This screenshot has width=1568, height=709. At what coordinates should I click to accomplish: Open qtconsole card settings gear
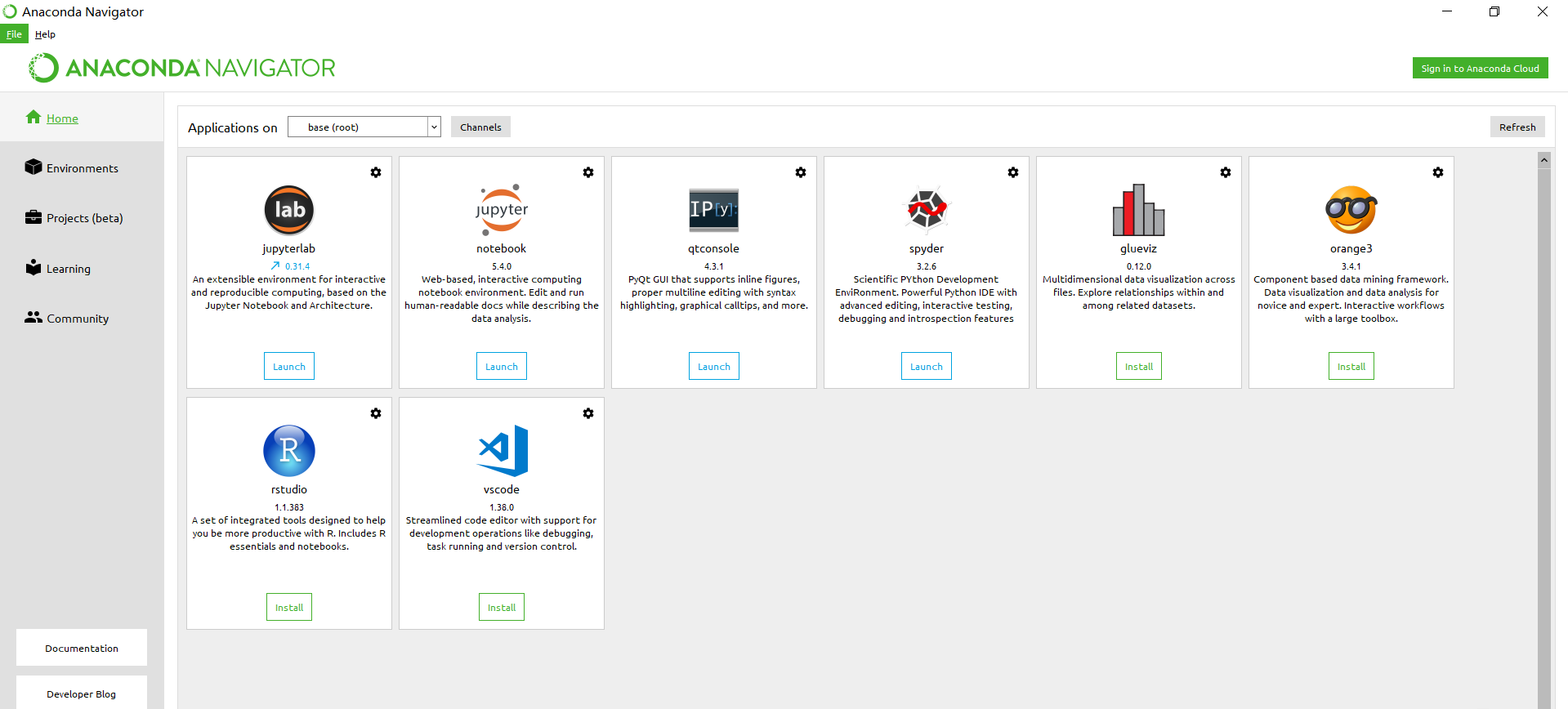(x=801, y=172)
